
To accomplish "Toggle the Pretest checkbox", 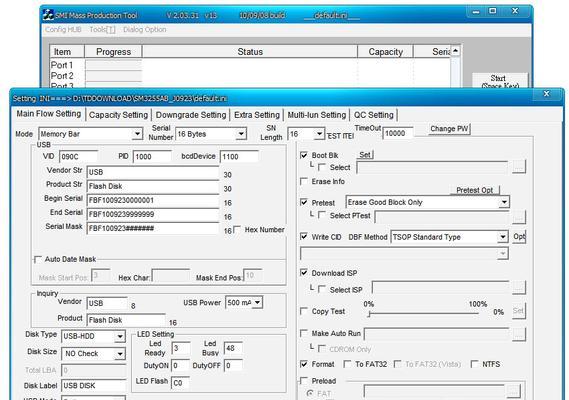I will (x=304, y=202).
